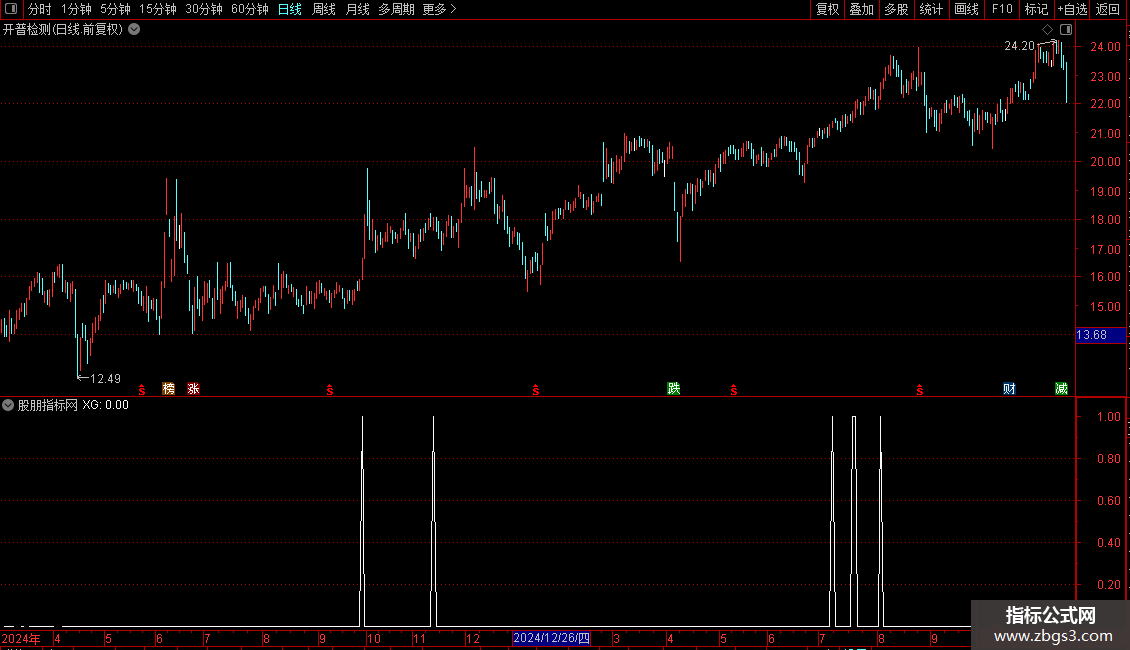Switch to the 1分钟 period

pyautogui.click(x=76, y=9)
